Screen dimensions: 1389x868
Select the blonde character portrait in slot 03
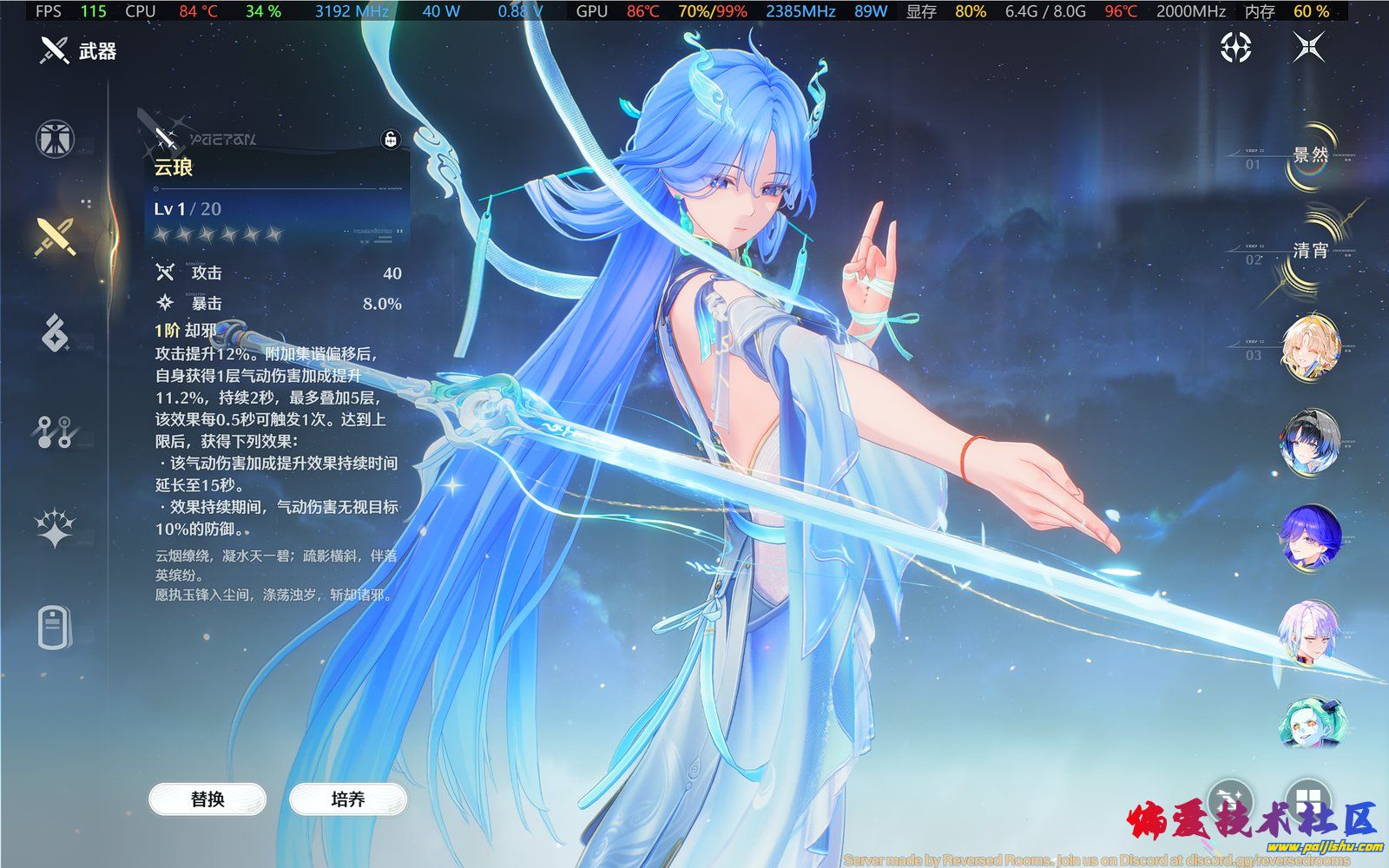pos(1311,347)
